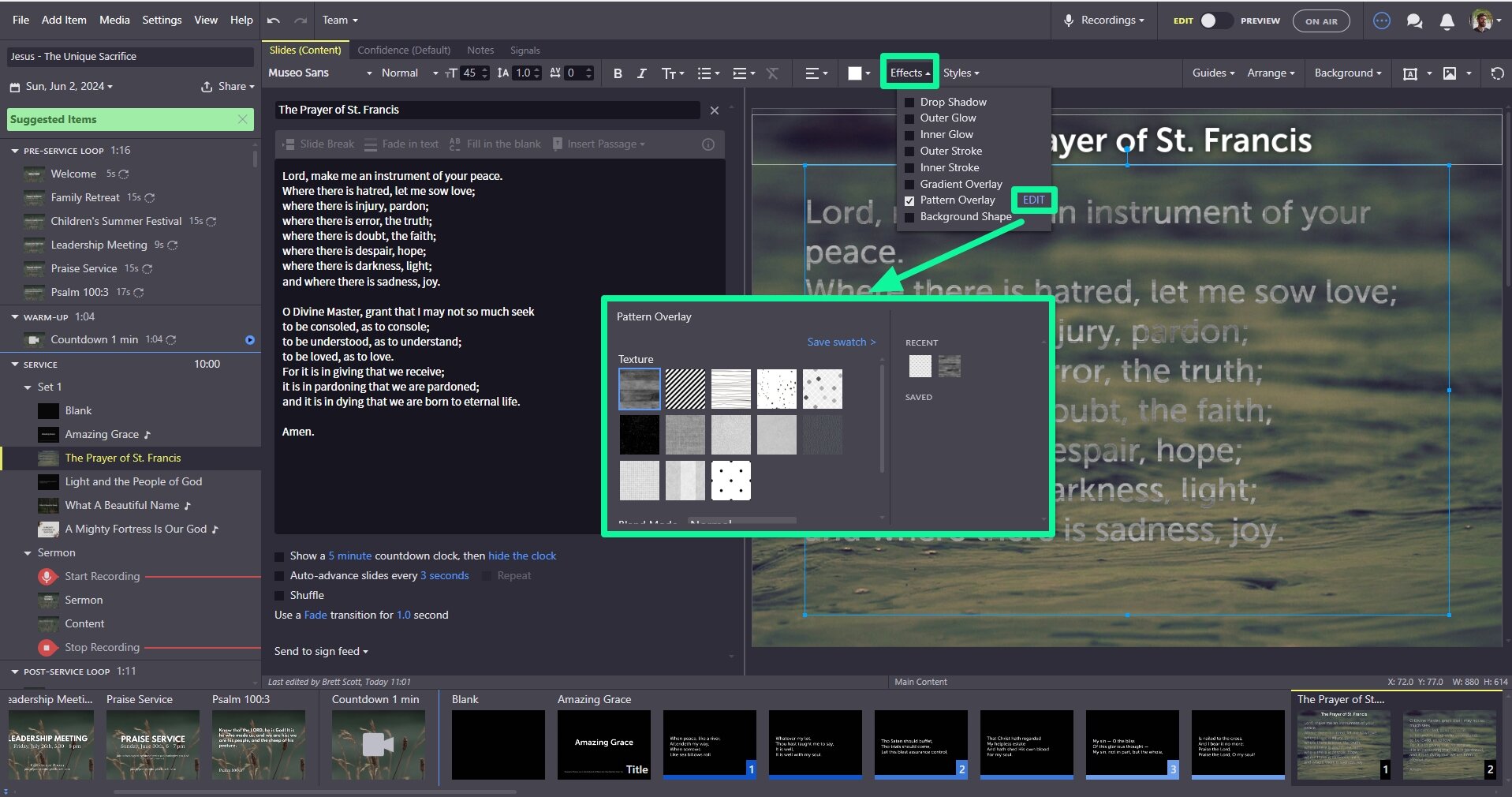The width and height of the screenshot is (1512, 797).
Task: Click the Fade in text button
Action: (x=401, y=144)
